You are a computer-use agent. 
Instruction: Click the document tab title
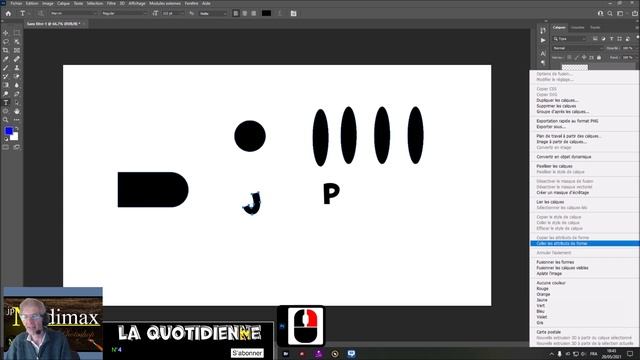pyautogui.click(x=53, y=24)
